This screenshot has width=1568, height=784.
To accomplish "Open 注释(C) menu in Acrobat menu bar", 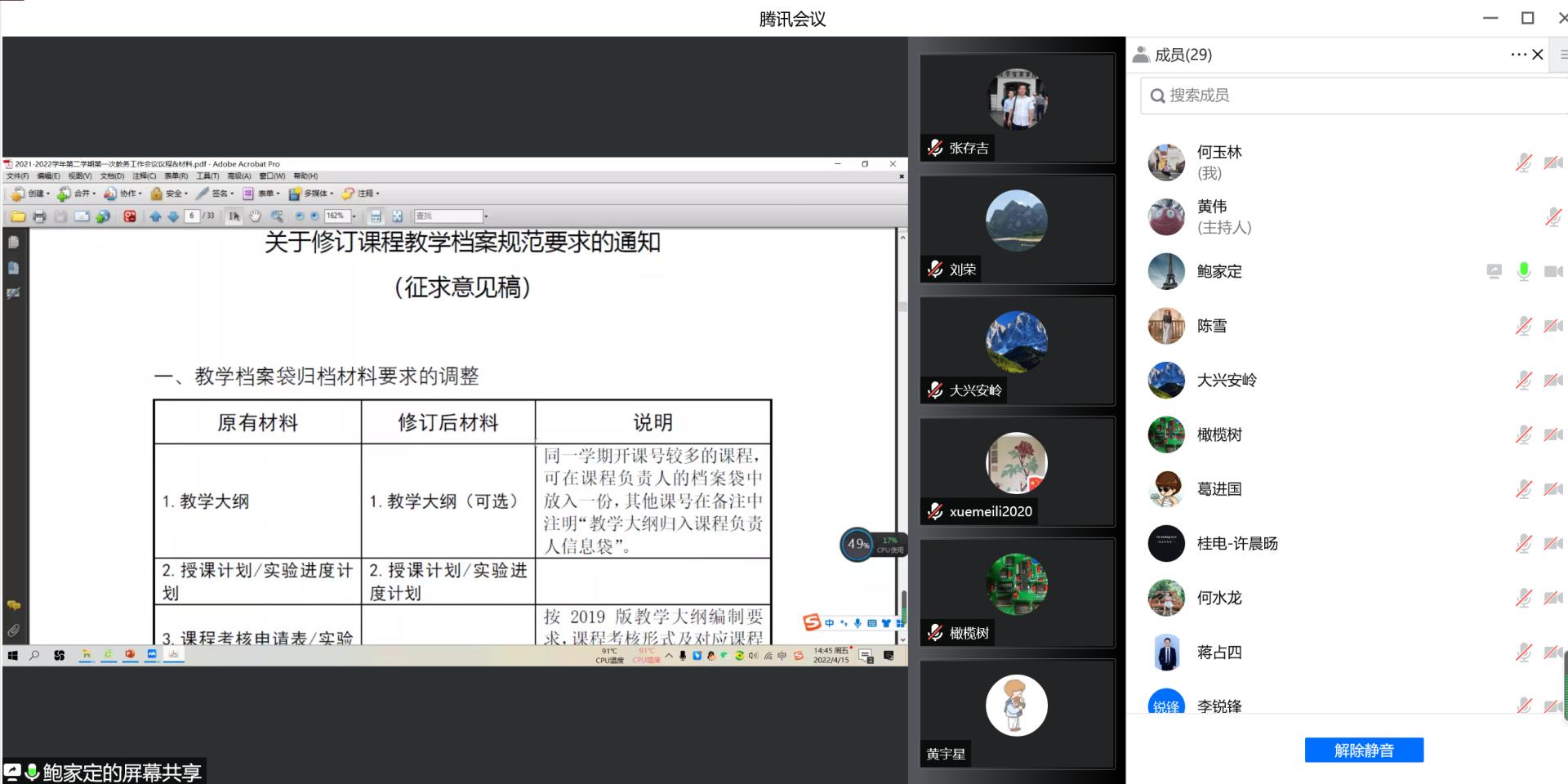I will pyautogui.click(x=144, y=176).
